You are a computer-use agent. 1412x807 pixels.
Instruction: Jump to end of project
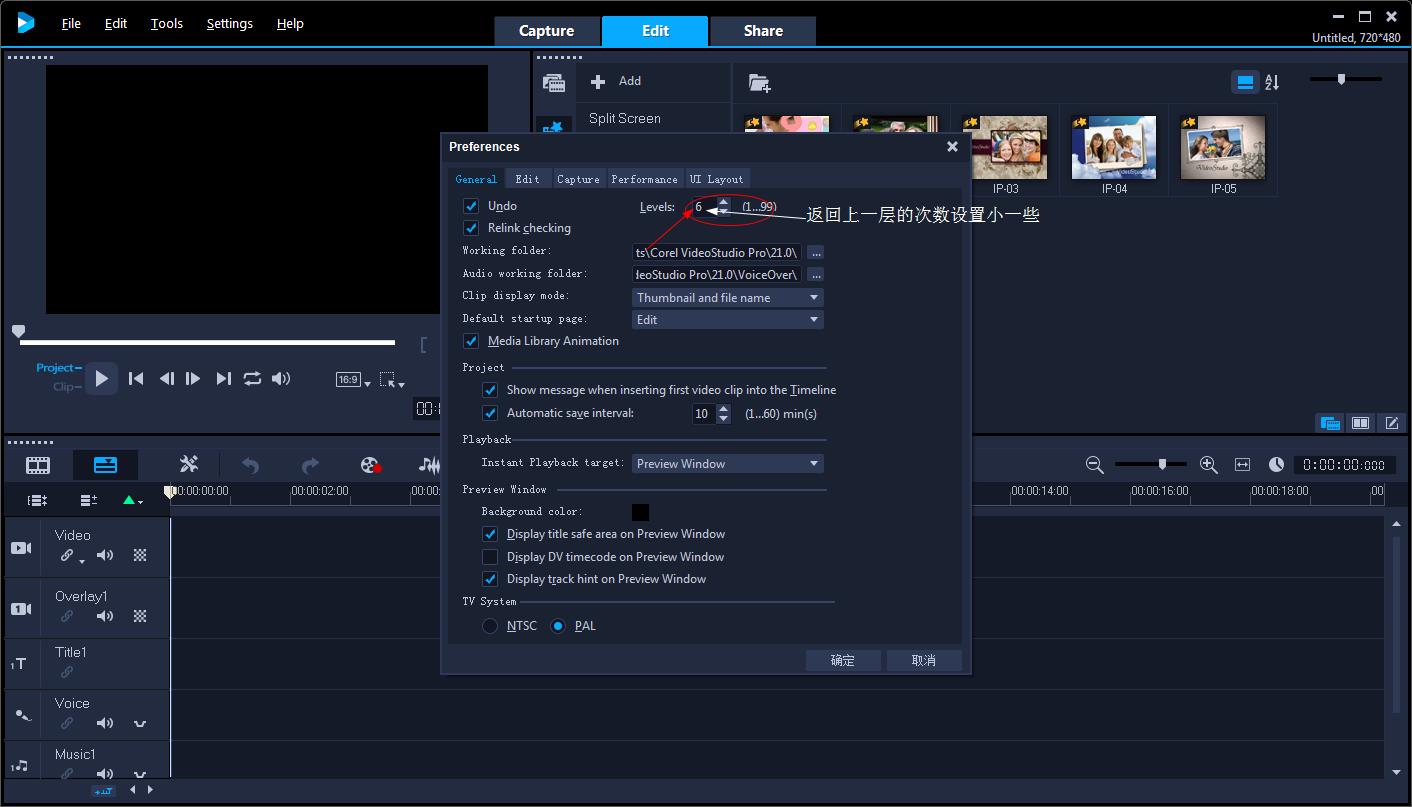tap(223, 378)
